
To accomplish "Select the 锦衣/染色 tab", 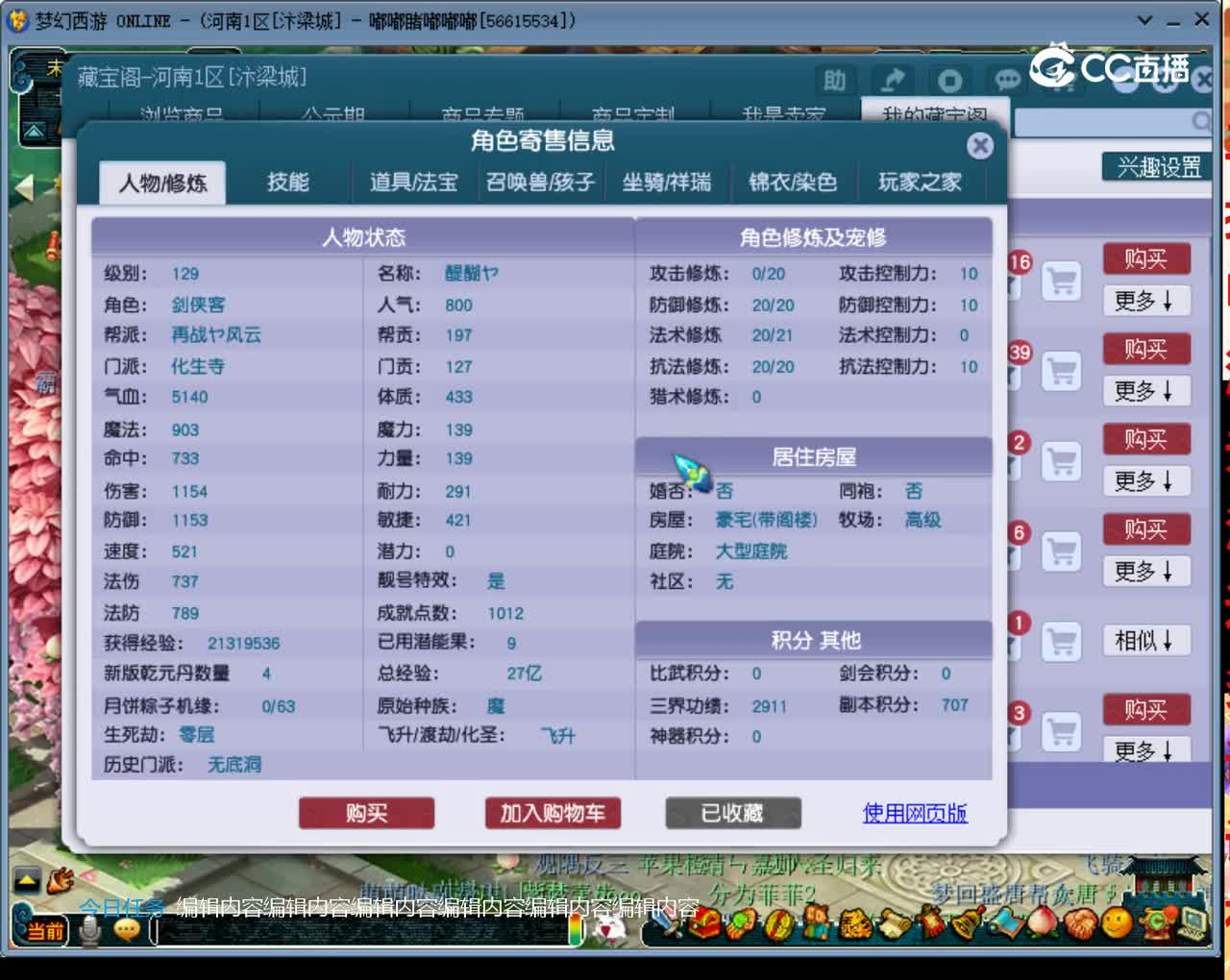I will pos(793,182).
